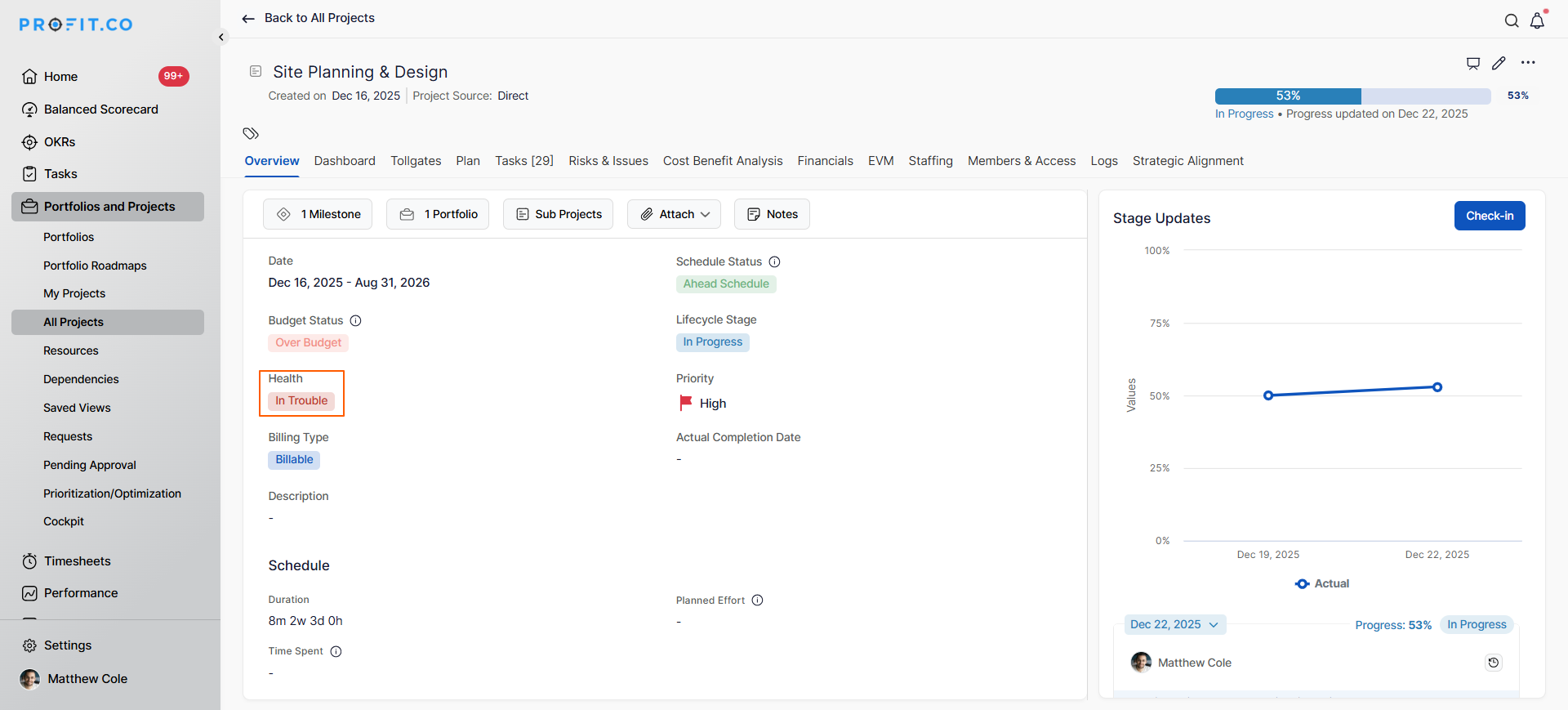This screenshot has width=1568, height=710.
Task: Expand the Attach dropdown
Action: tap(674, 214)
